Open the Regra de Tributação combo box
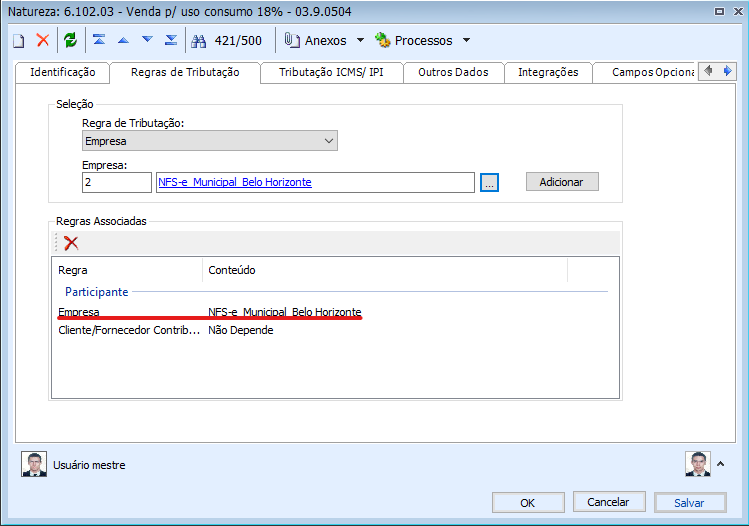 (x=210, y=141)
